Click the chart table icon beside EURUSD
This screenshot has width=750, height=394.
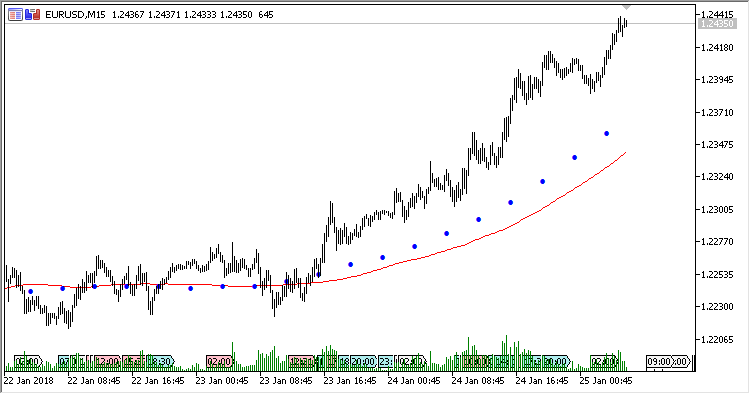(x=15, y=15)
